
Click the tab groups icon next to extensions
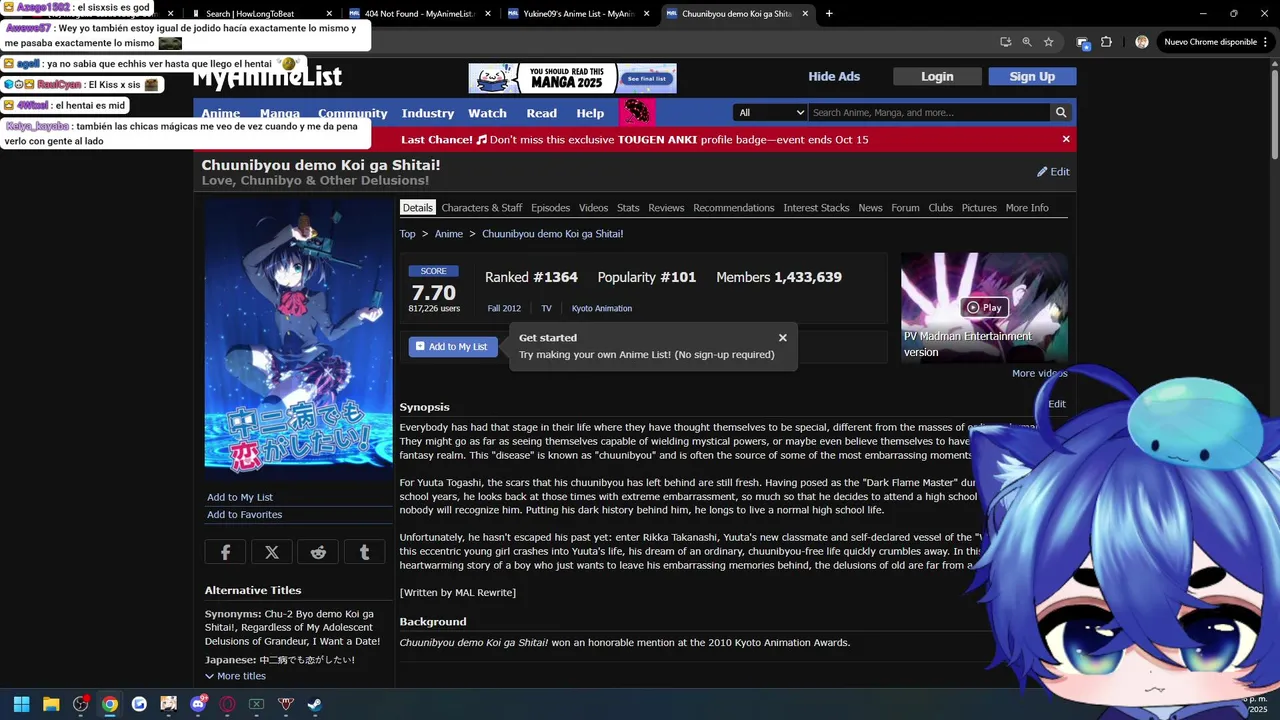coord(1082,42)
